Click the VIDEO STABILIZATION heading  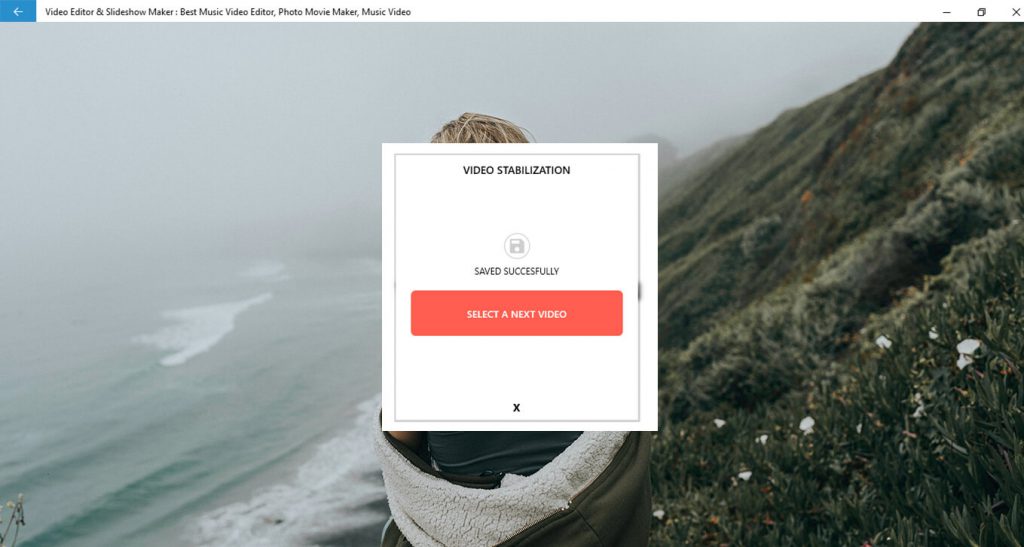pyautogui.click(x=517, y=170)
